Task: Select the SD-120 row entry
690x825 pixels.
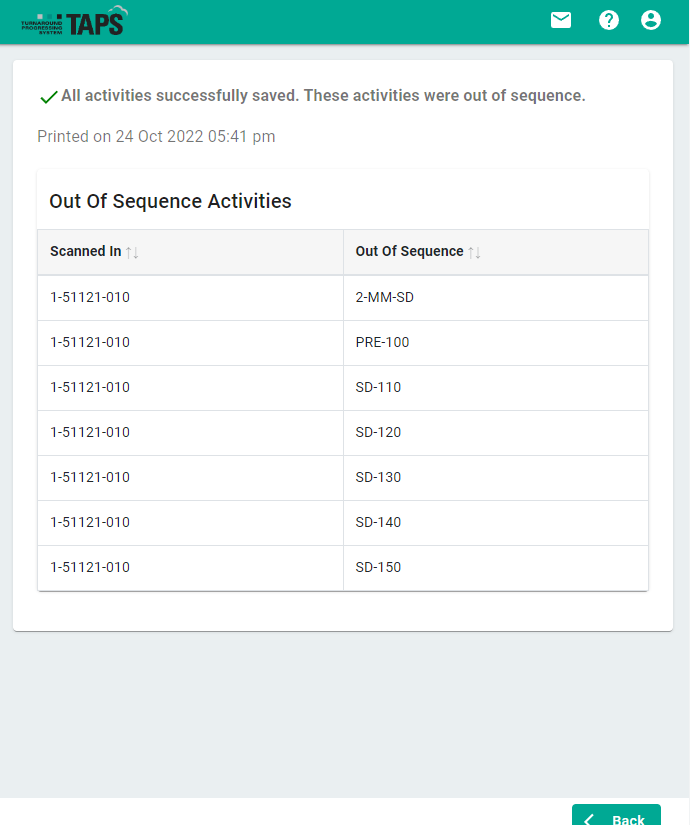Action: pyautogui.click(x=378, y=432)
